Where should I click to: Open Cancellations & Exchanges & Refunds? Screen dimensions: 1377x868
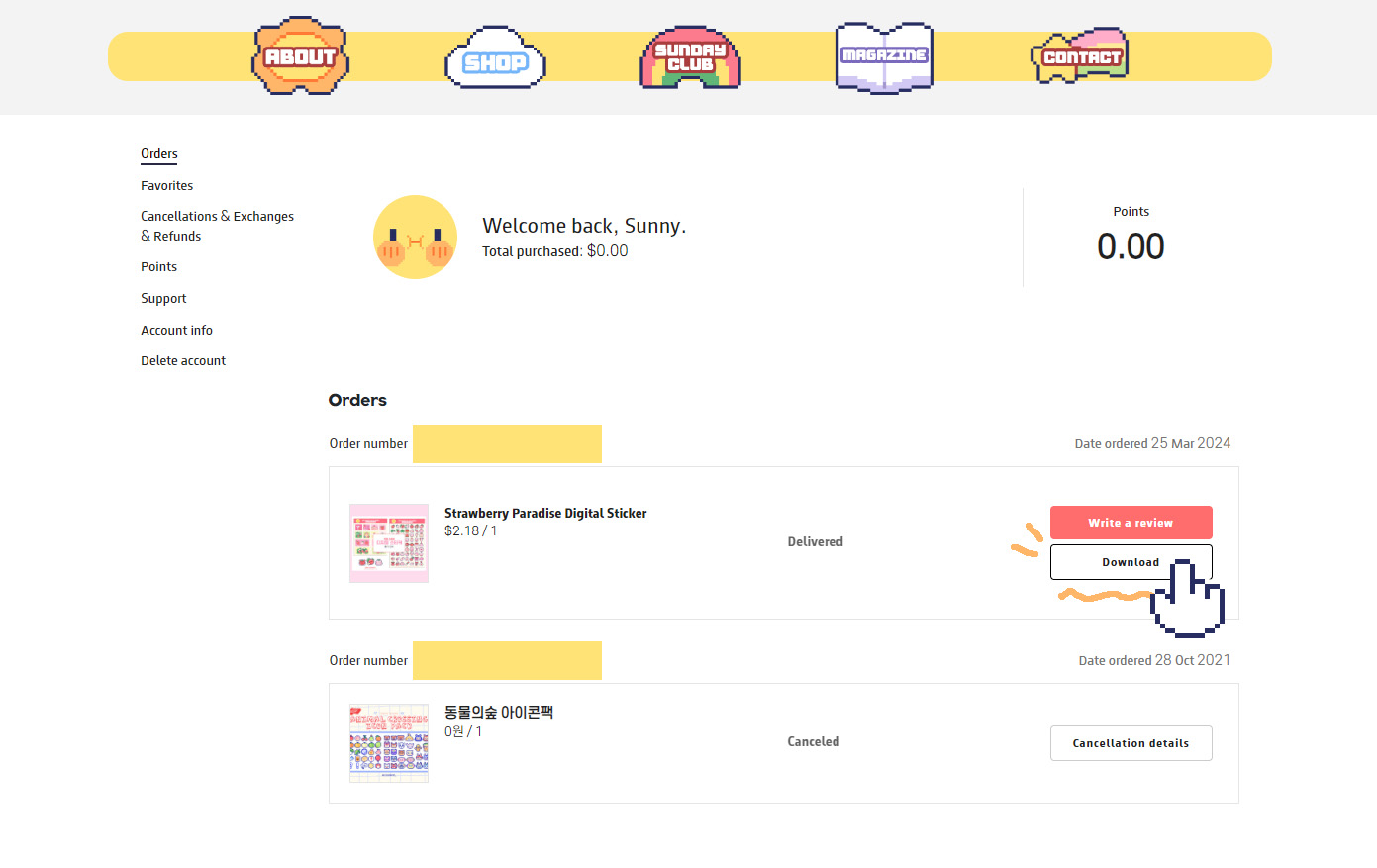click(217, 226)
